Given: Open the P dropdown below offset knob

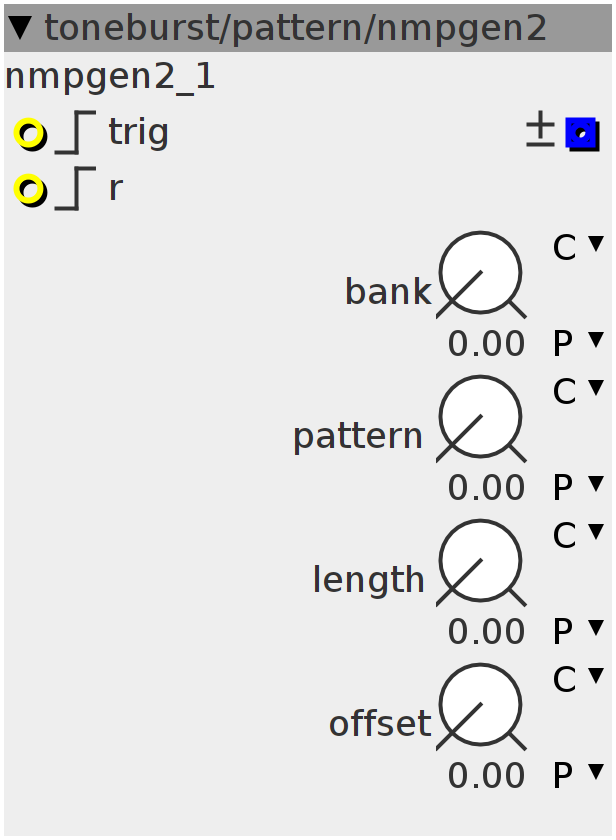Looking at the screenshot, I should pos(578,775).
